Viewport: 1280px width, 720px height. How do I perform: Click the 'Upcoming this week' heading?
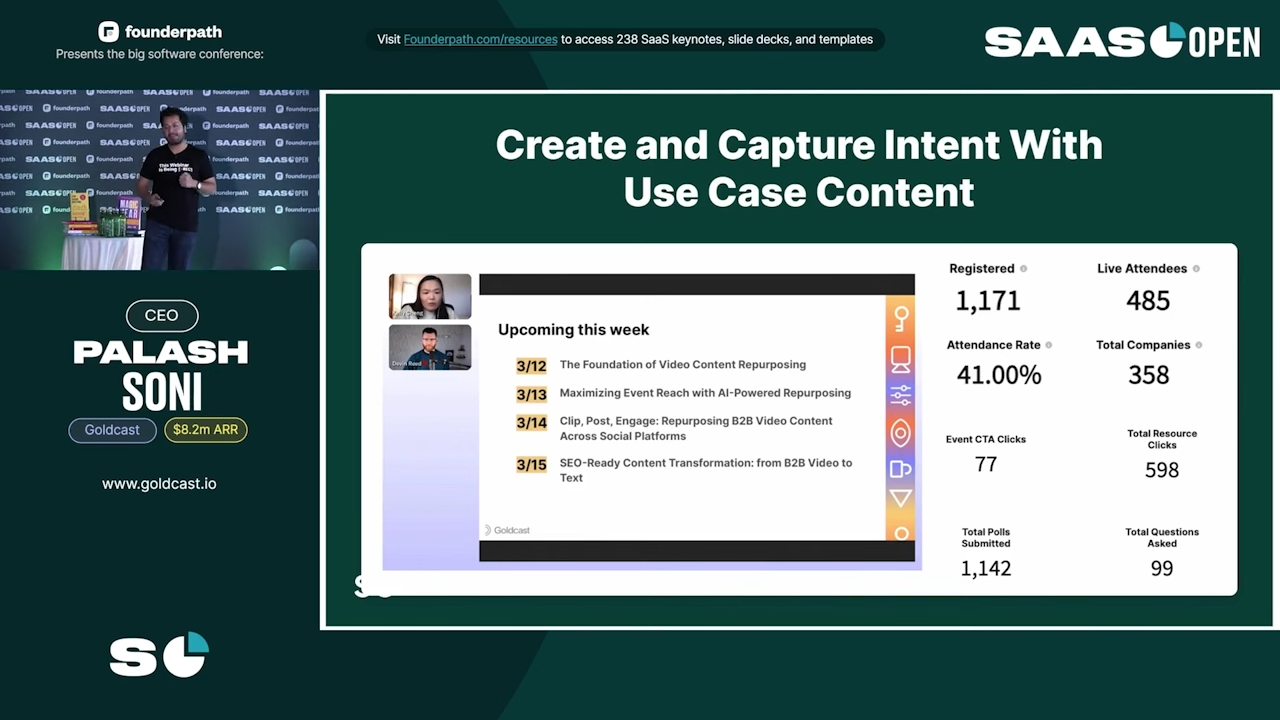[574, 330]
